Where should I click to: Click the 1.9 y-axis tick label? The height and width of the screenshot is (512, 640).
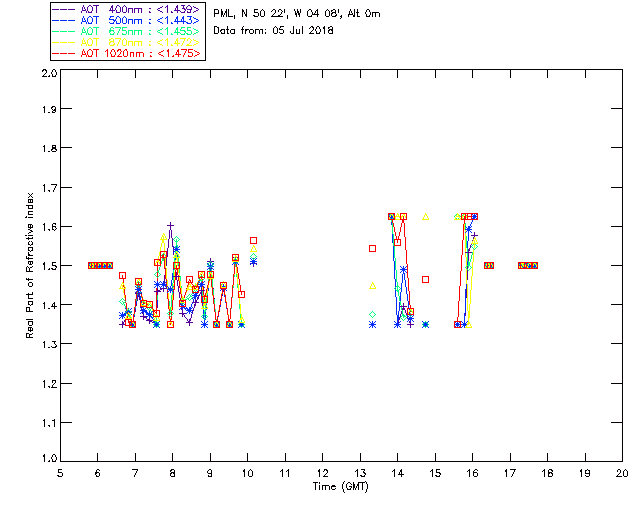(x=49, y=109)
